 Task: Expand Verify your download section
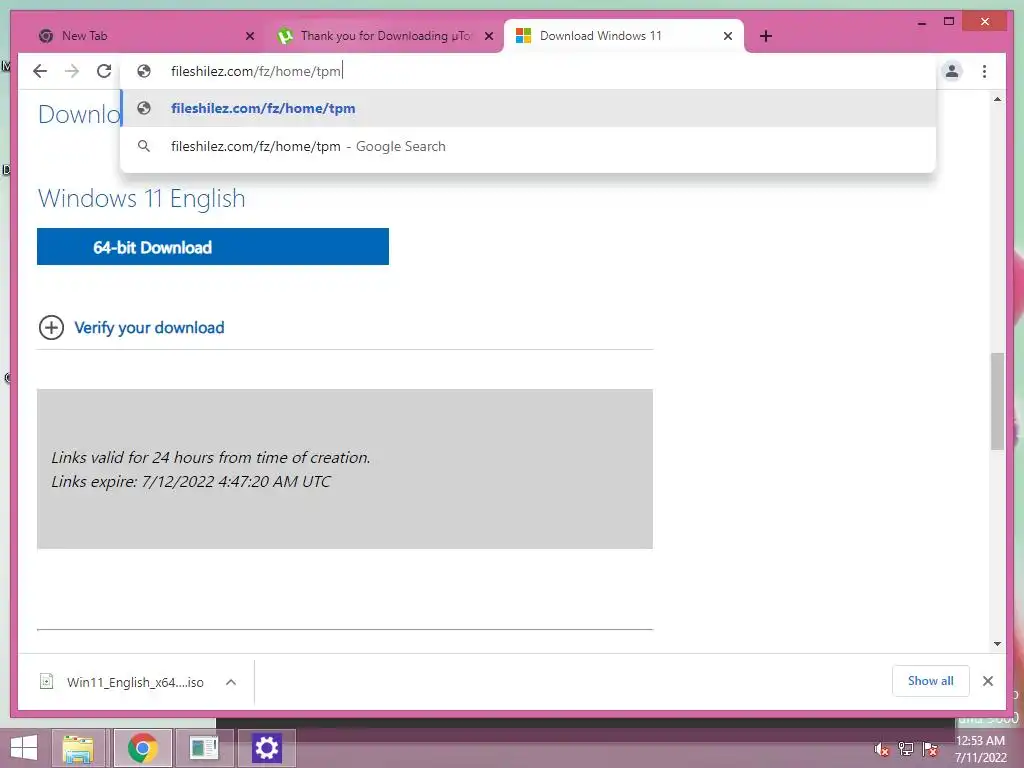(x=52, y=327)
